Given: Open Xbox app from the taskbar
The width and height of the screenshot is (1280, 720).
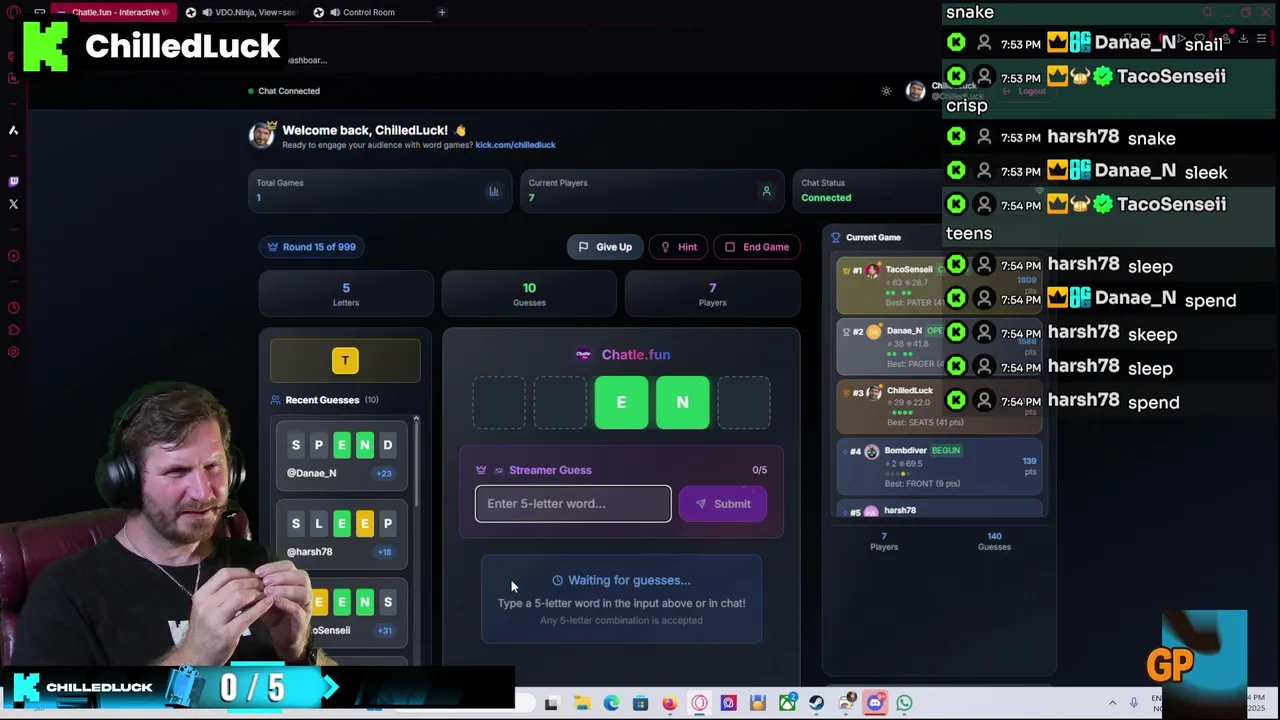Looking at the screenshot, I should [x=787, y=703].
